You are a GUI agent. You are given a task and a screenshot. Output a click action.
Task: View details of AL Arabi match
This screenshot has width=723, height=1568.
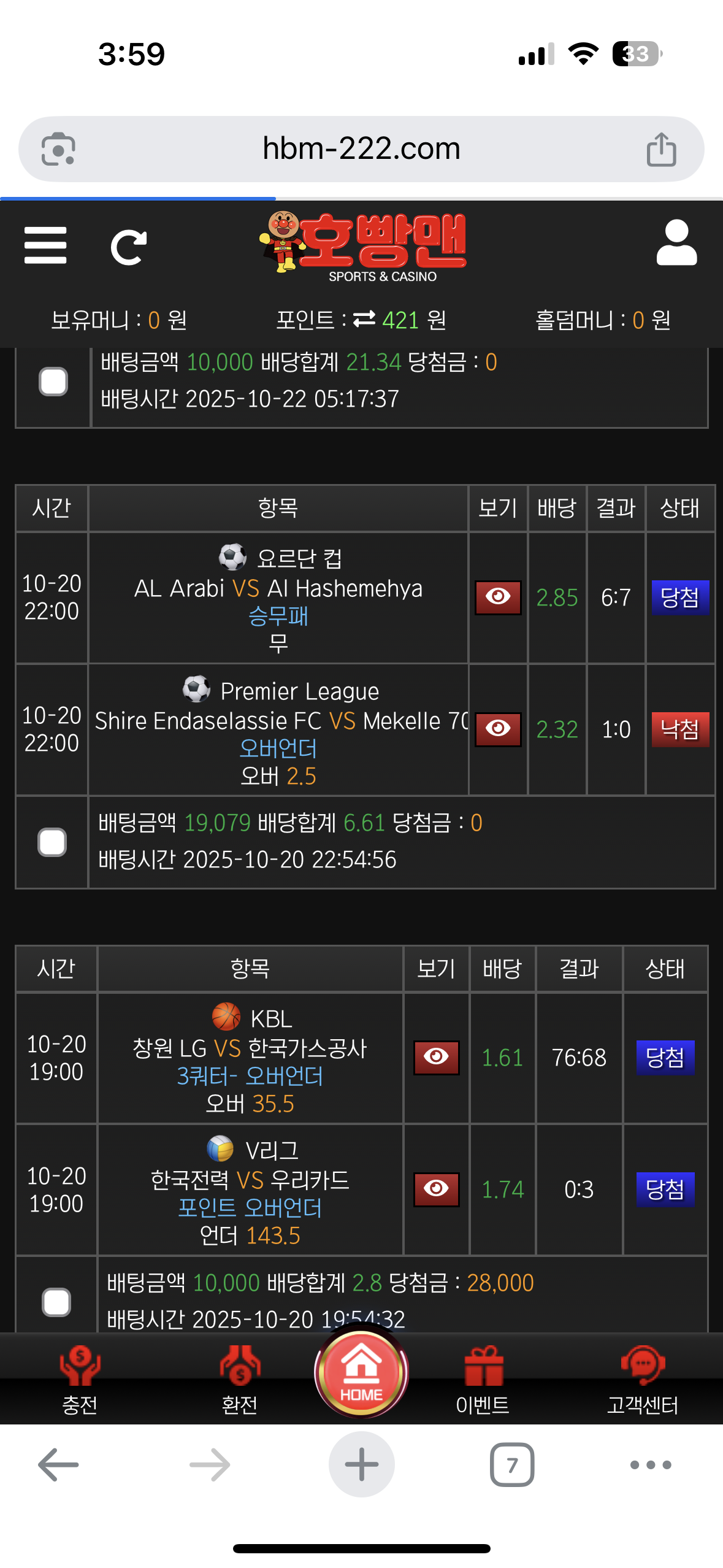(498, 598)
